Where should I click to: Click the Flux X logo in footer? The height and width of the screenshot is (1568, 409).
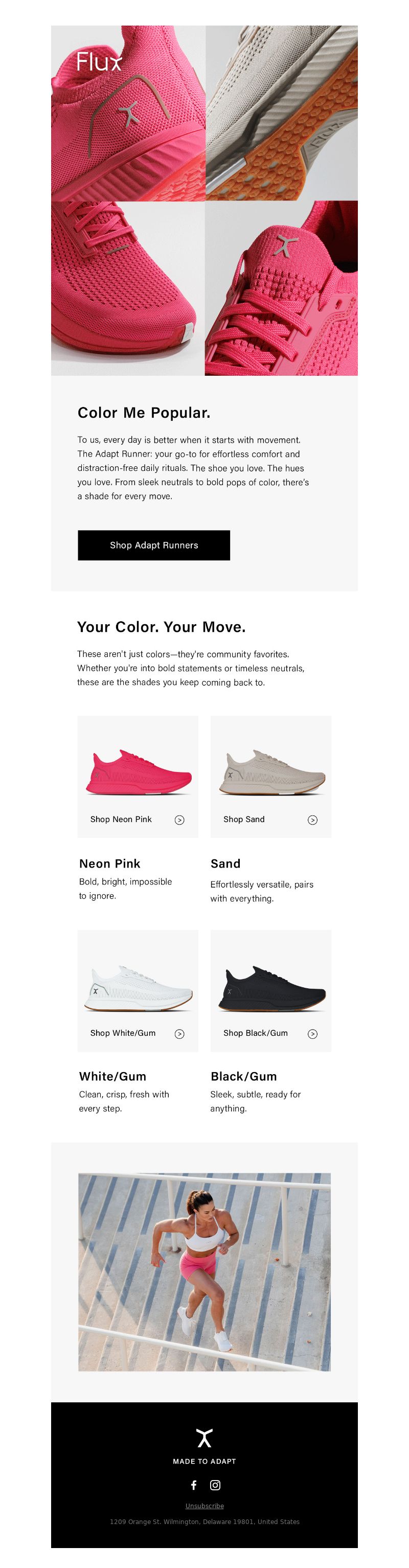click(204, 1437)
